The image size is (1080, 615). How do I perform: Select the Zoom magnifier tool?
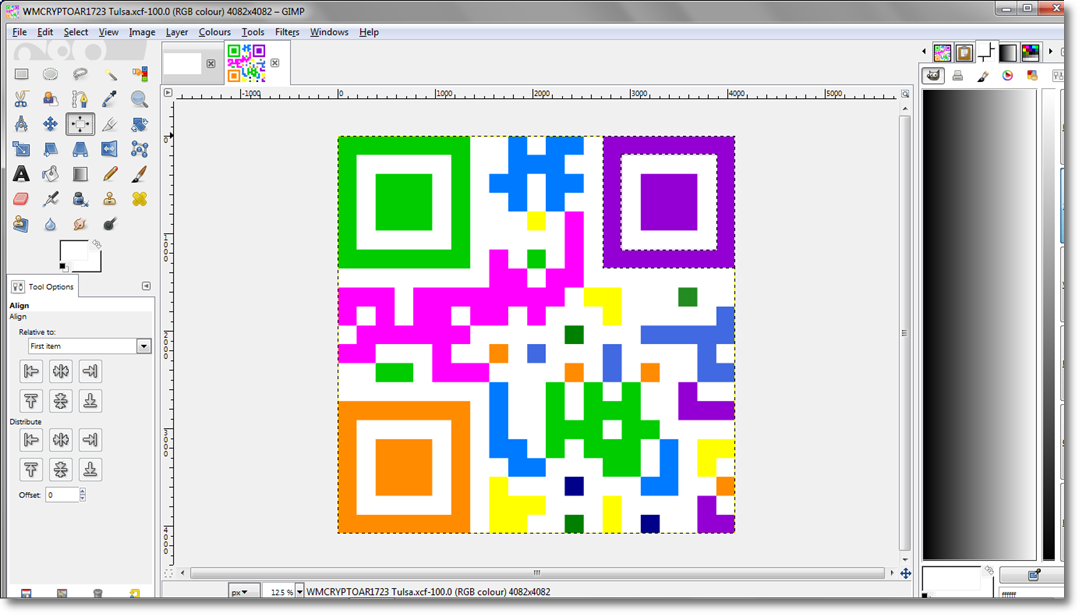139,99
